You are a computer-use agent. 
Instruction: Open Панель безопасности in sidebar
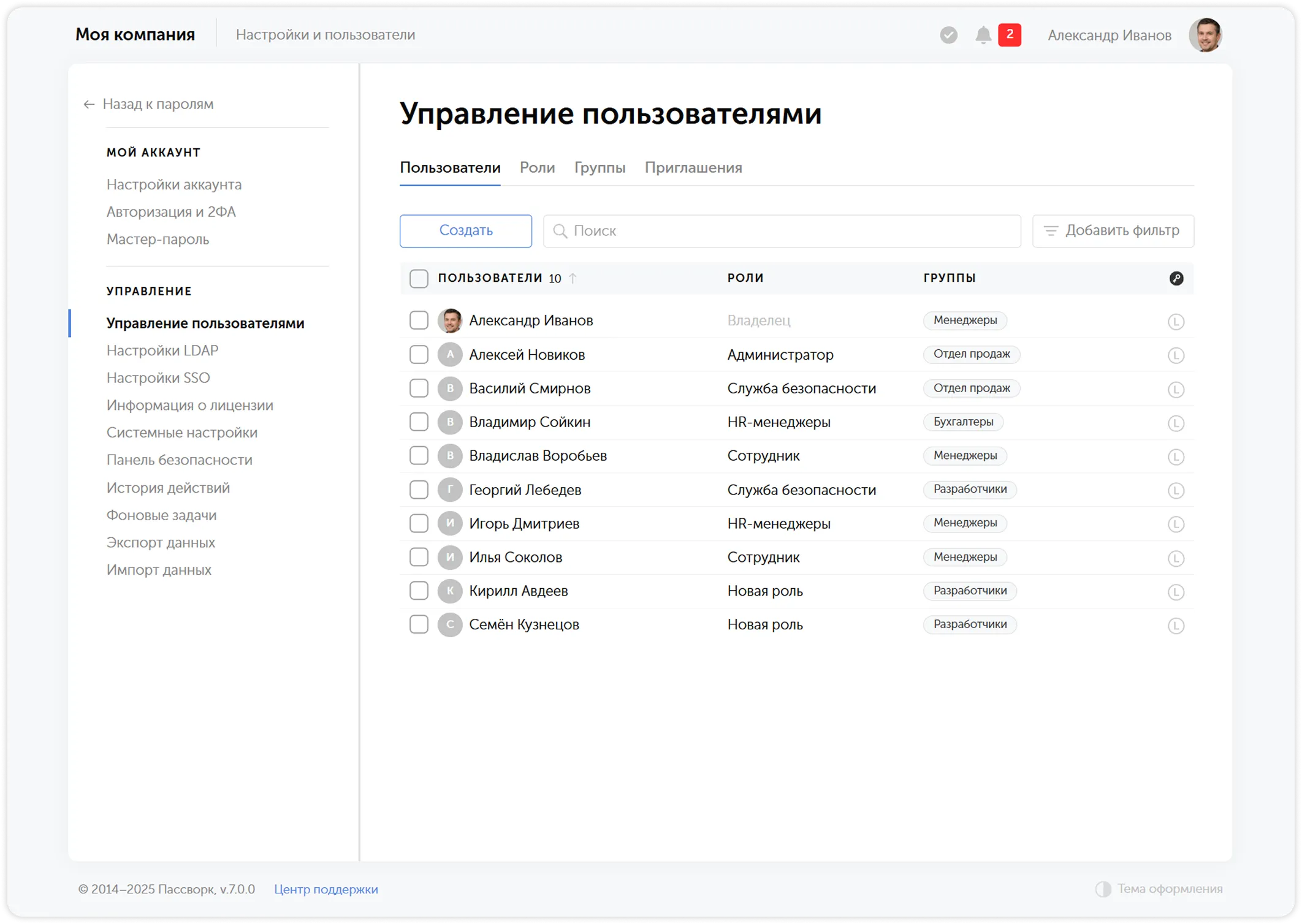click(x=180, y=460)
